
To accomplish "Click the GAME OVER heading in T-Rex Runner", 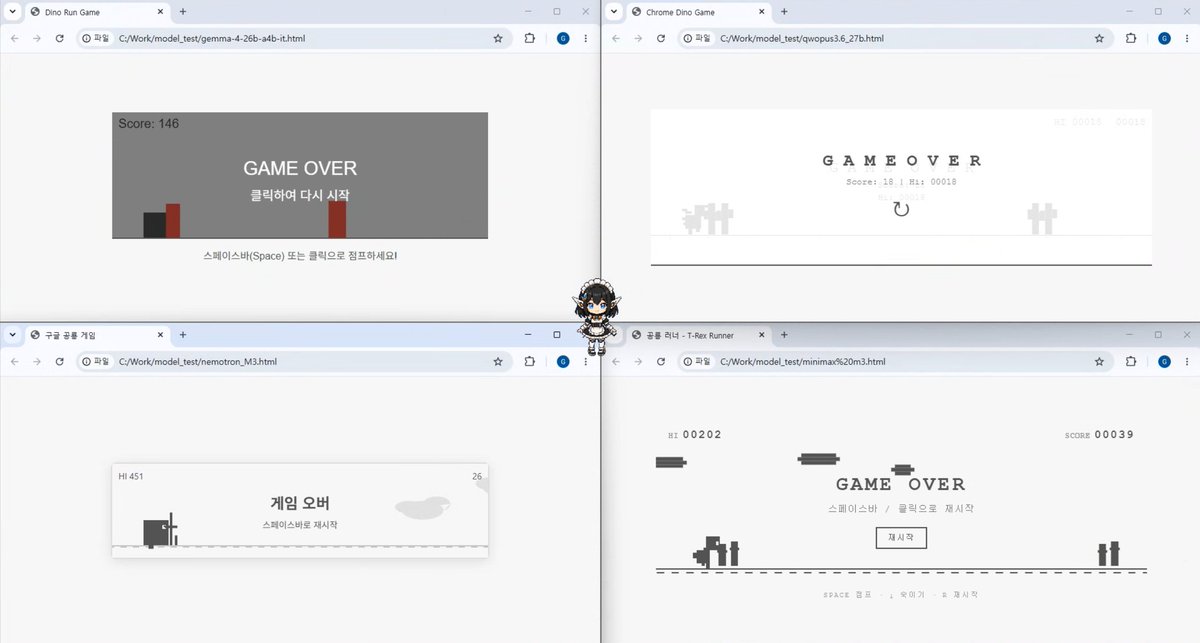I will 901,484.
